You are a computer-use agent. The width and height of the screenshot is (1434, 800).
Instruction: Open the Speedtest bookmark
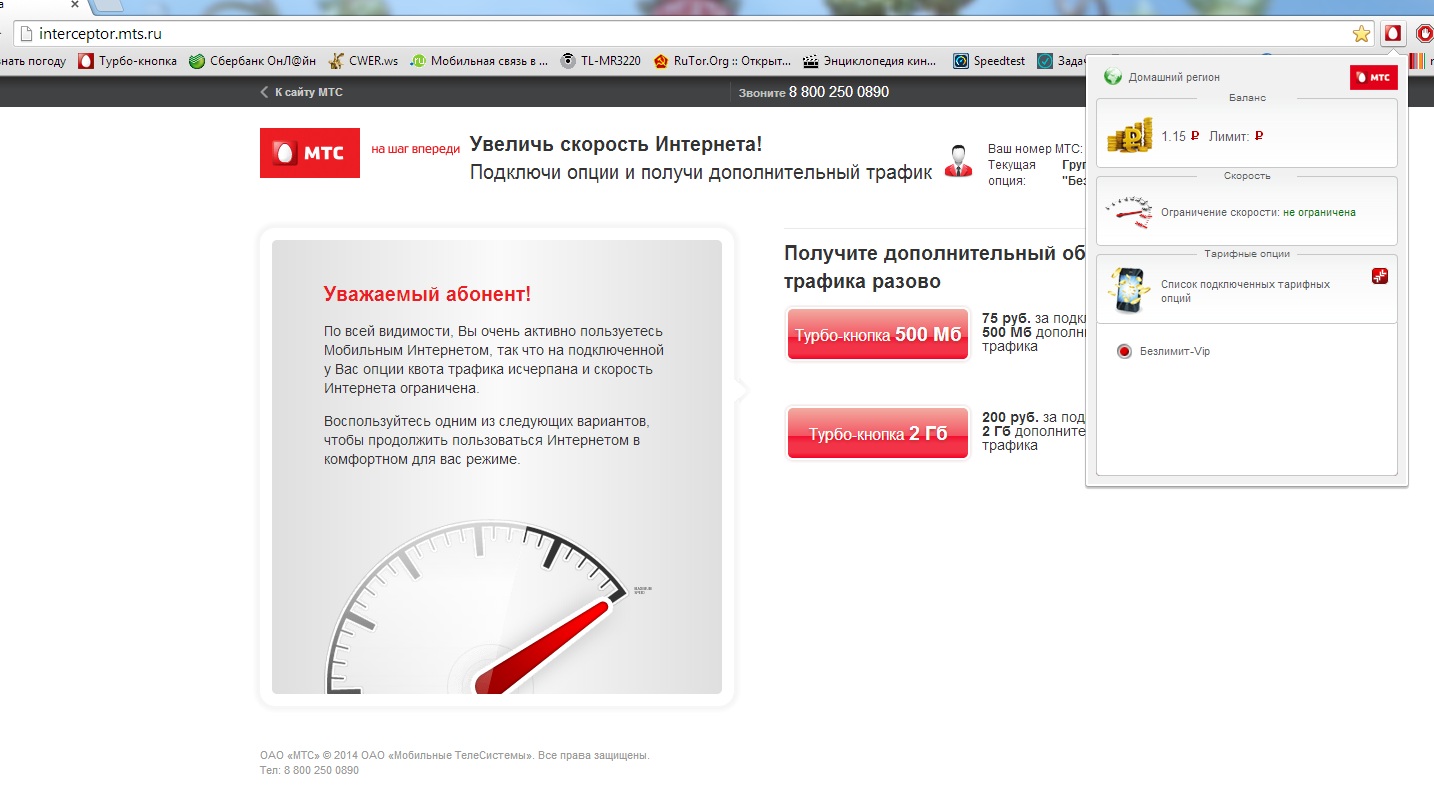pyautogui.click(x=989, y=61)
